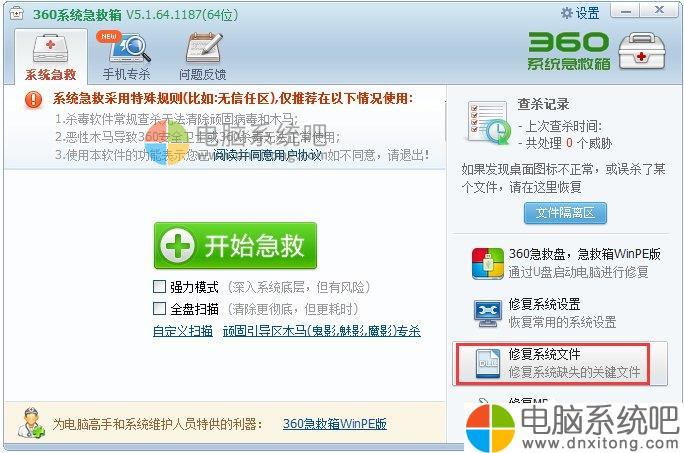Enable the 全盘扫描 checkbox

click(x=159, y=309)
